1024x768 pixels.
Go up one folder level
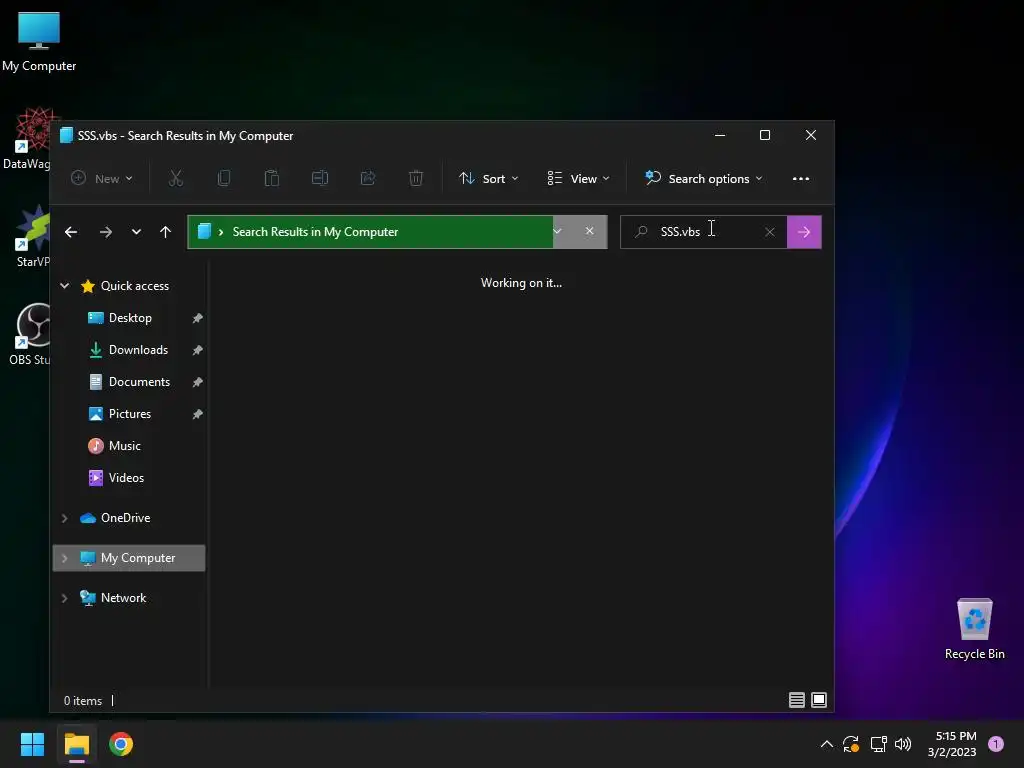point(165,232)
